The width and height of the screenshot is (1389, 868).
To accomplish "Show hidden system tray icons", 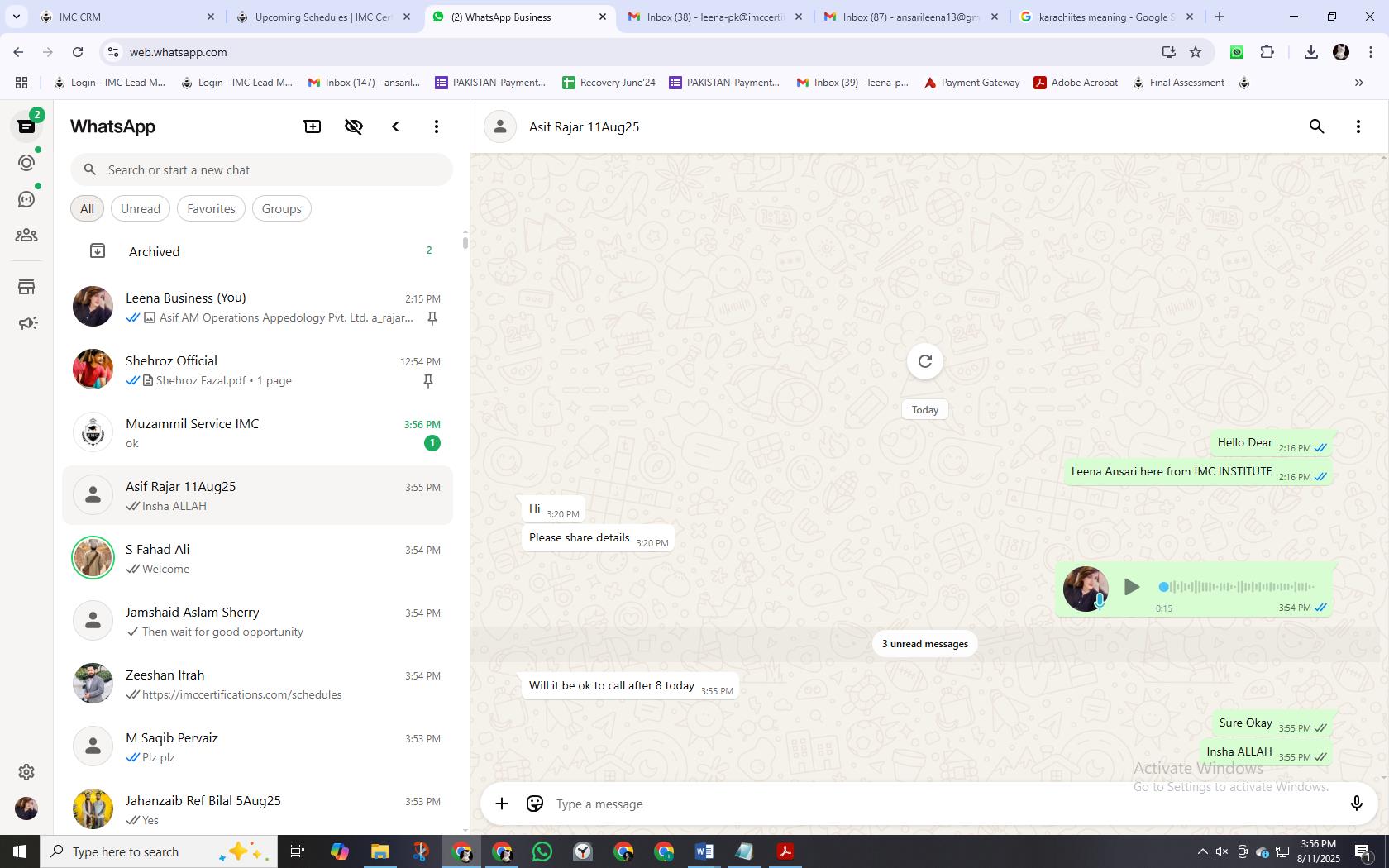I will pyautogui.click(x=1202, y=851).
